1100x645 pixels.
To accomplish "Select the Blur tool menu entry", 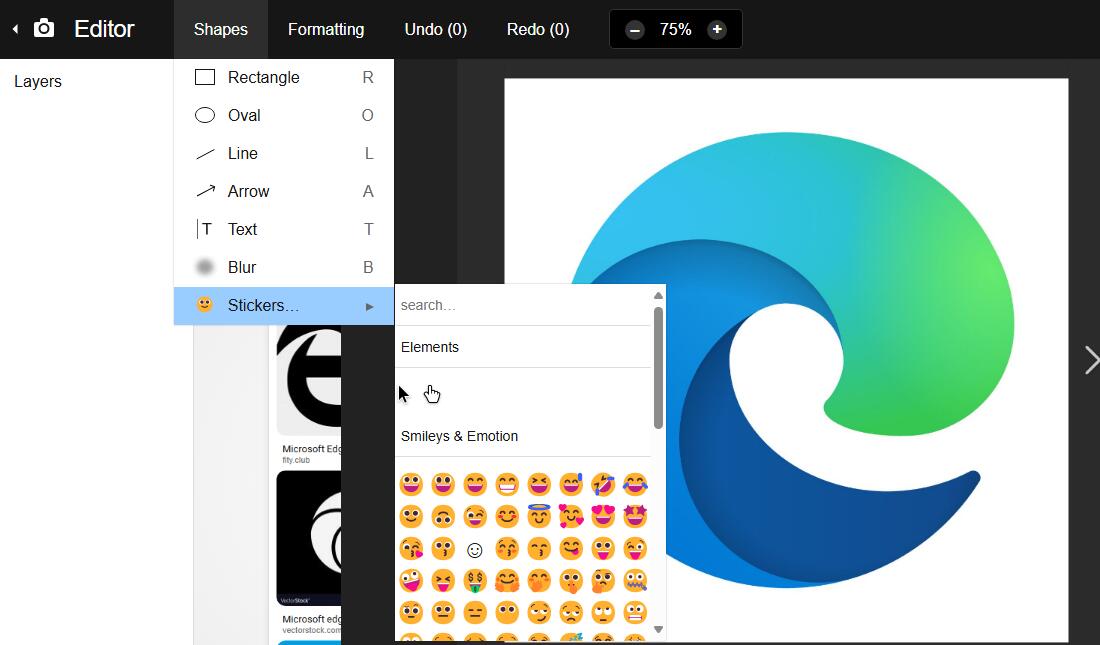I will pyautogui.click(x=242, y=267).
